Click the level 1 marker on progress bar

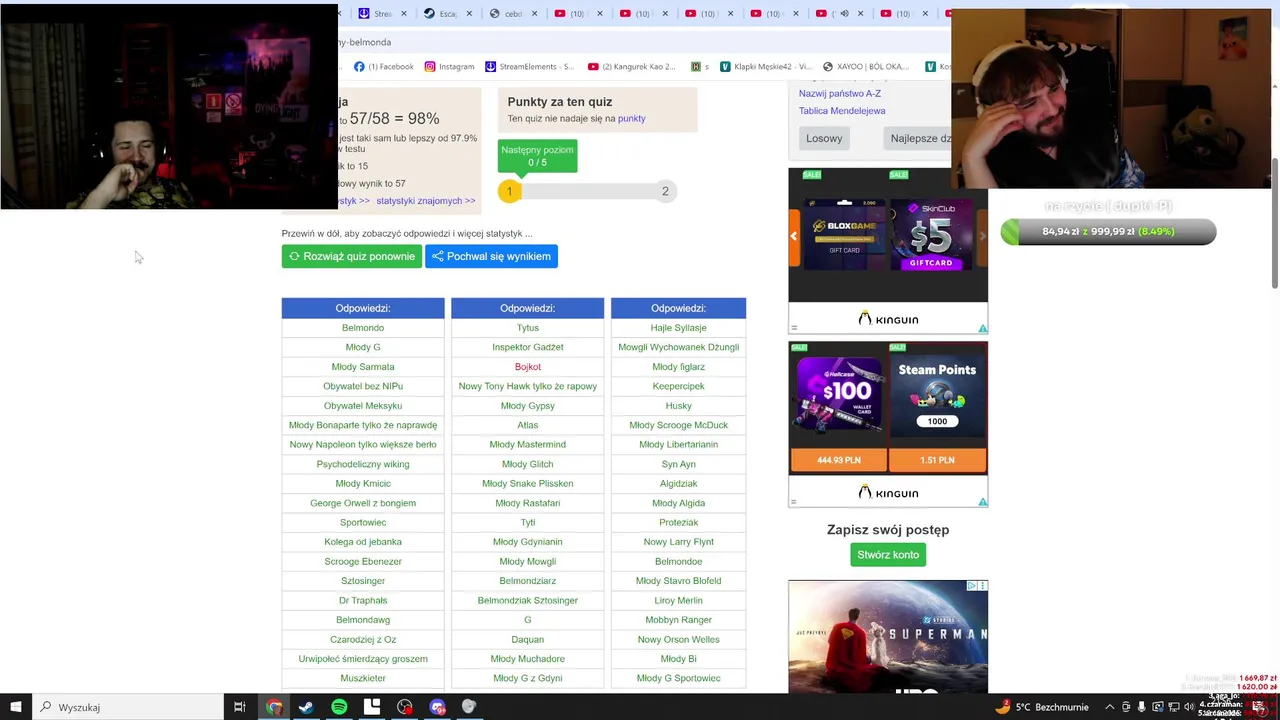[x=509, y=191]
